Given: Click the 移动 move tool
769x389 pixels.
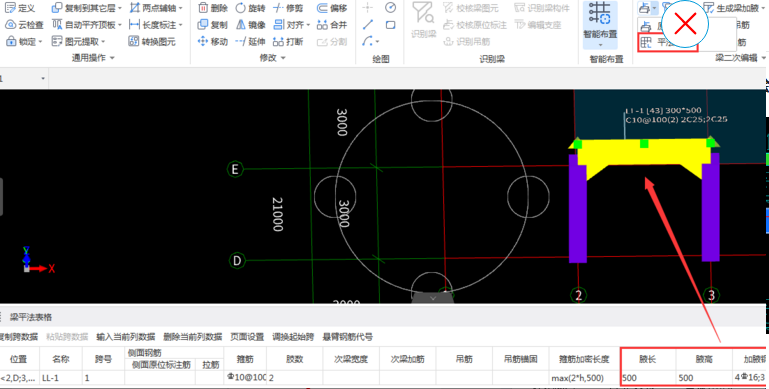Looking at the screenshot, I should pos(213,42).
